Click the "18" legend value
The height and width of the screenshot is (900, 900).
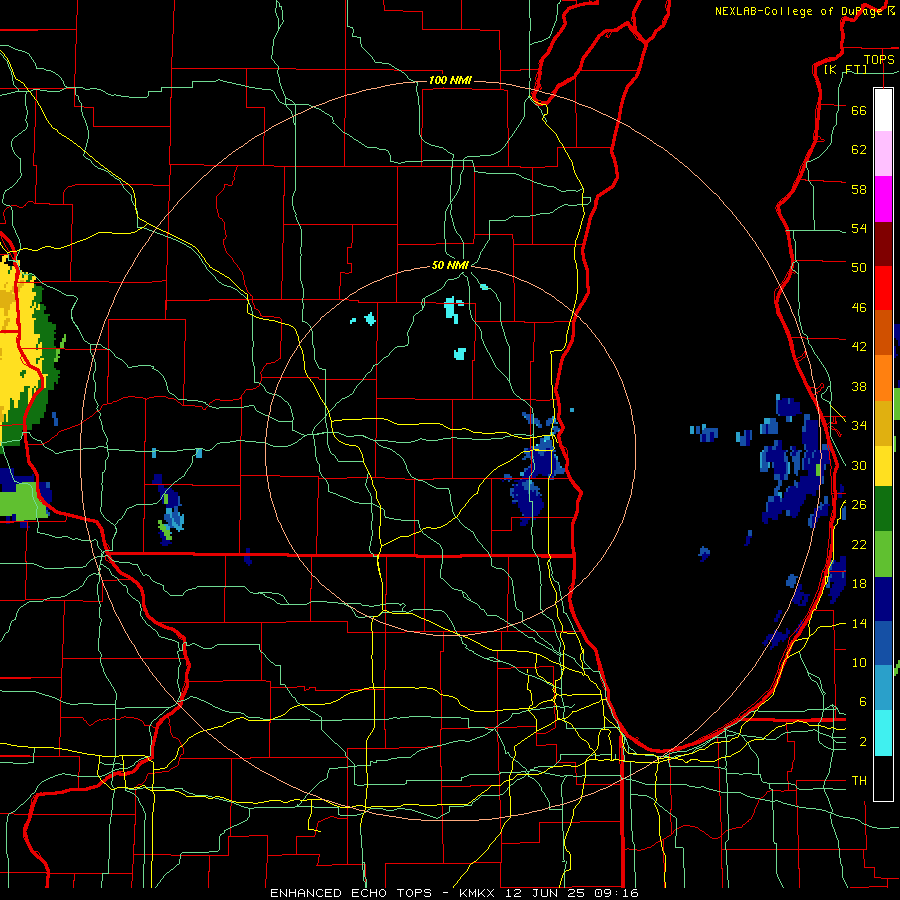(x=859, y=584)
